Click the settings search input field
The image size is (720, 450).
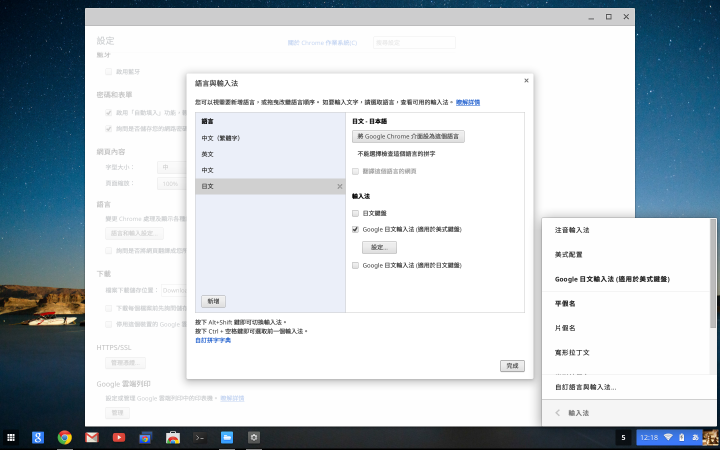pos(414,42)
